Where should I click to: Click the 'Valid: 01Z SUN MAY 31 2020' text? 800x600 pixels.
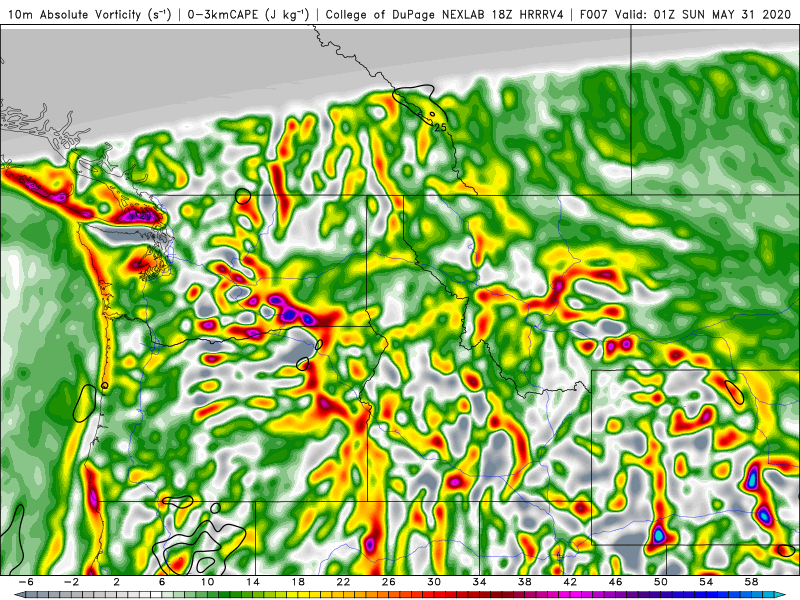click(x=702, y=14)
